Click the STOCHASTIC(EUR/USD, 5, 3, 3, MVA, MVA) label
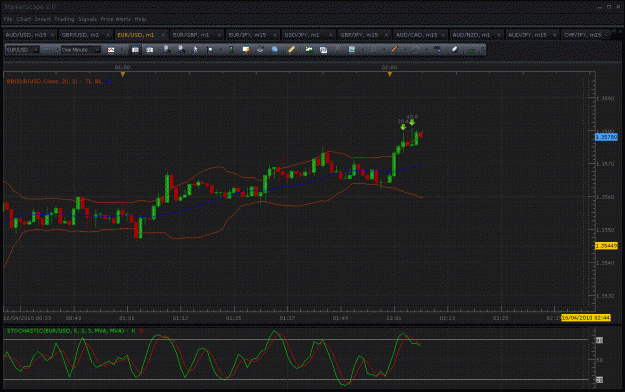 click(65, 331)
